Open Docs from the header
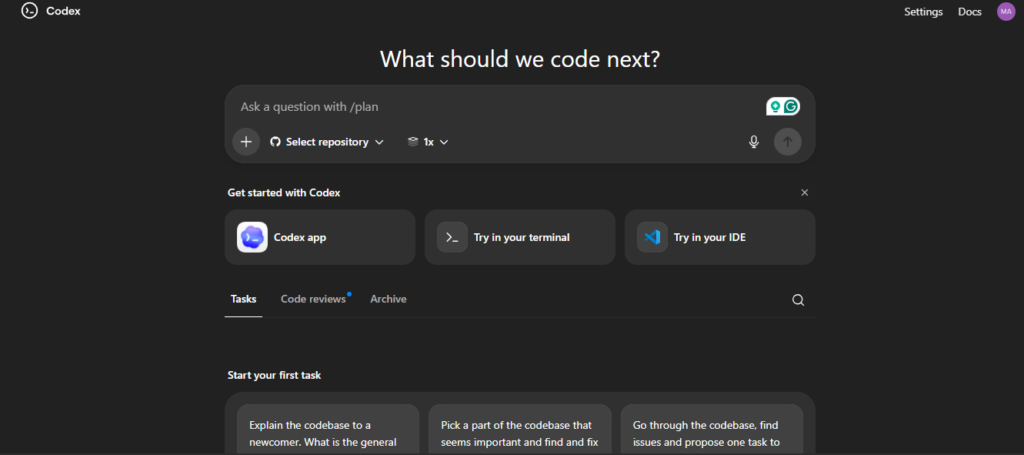 (x=970, y=12)
